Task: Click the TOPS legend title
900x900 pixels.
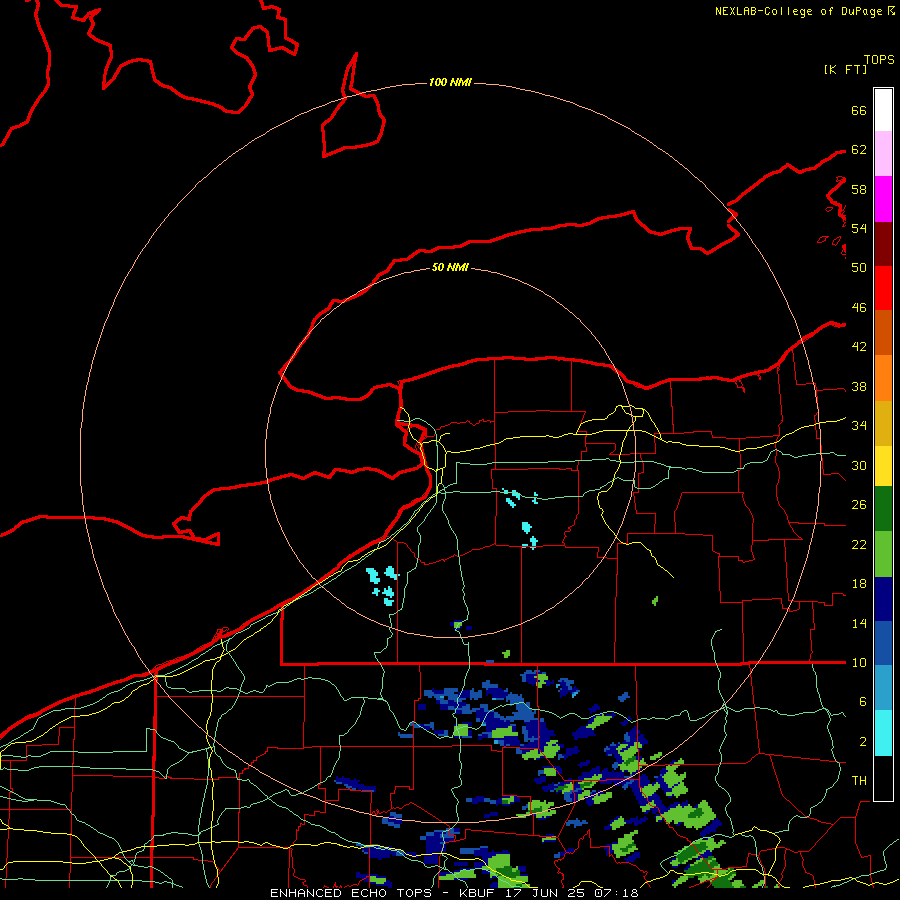Action: click(879, 60)
